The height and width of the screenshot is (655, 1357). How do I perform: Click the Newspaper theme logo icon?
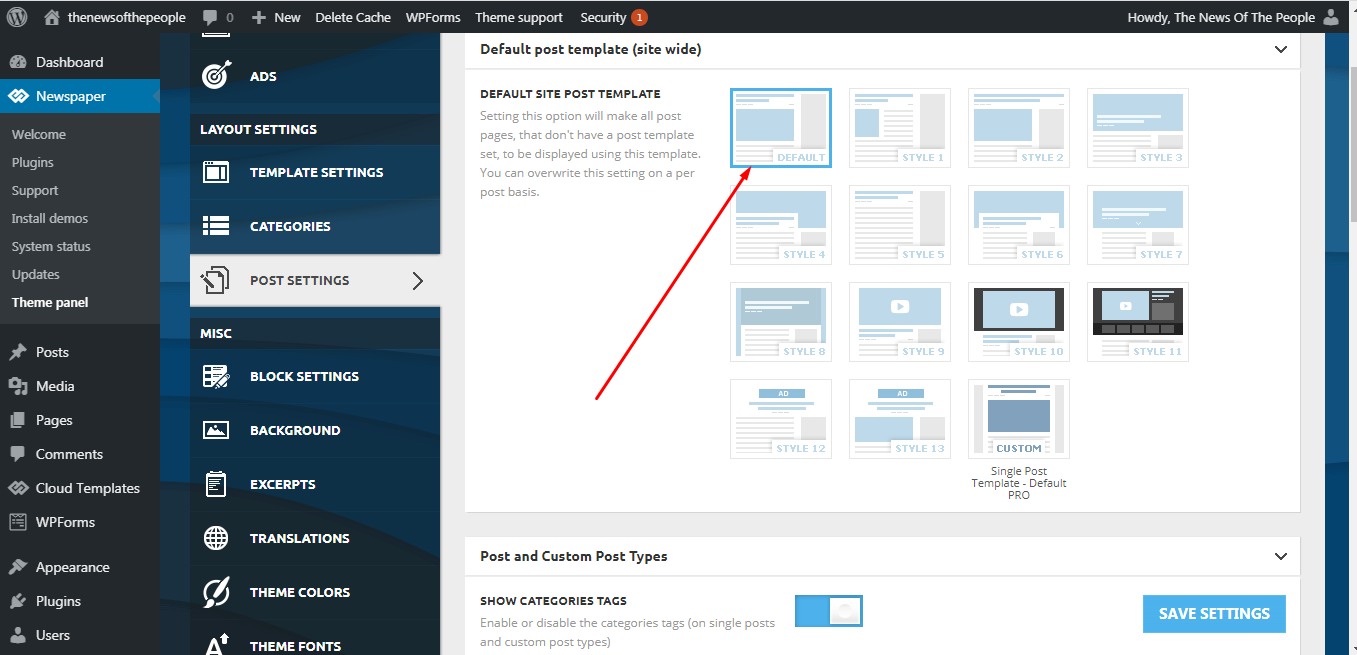(18, 97)
